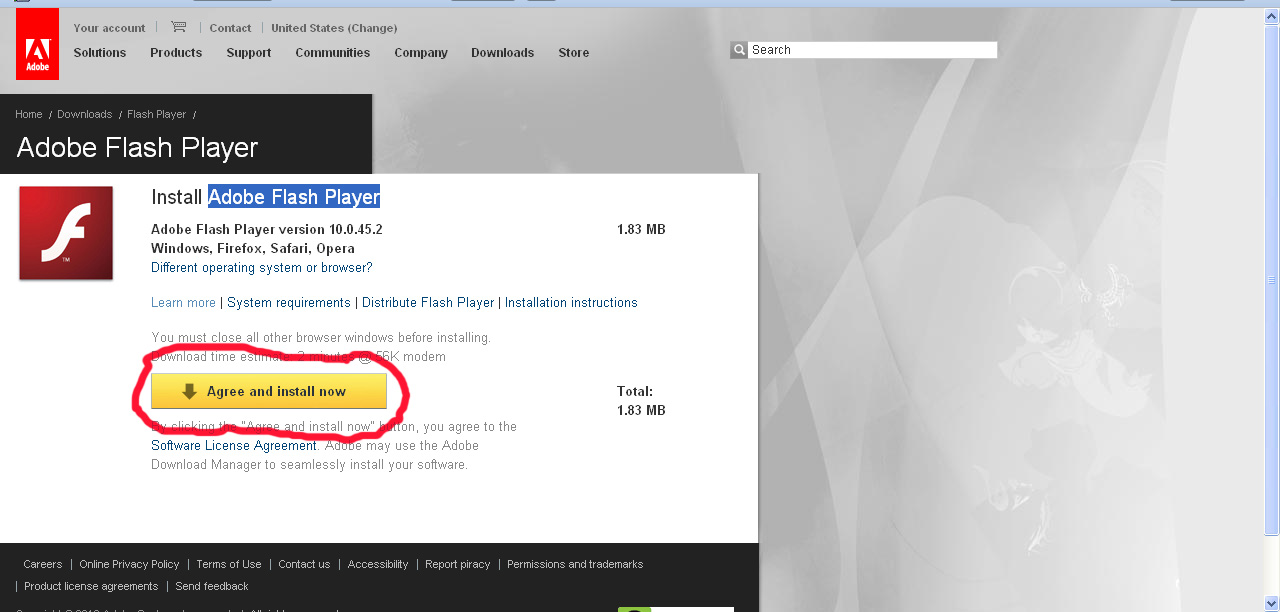Screen dimensions: 1280x612
Task: Change region from United States
Action: point(334,28)
